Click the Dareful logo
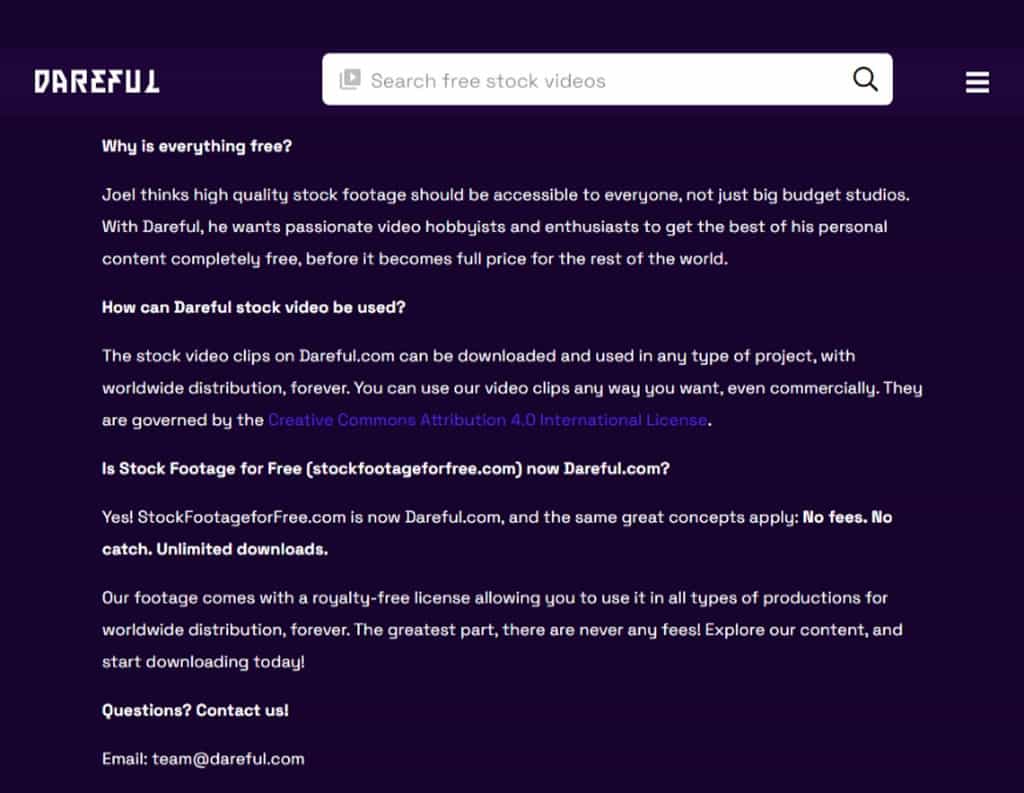1024x793 pixels. point(97,81)
